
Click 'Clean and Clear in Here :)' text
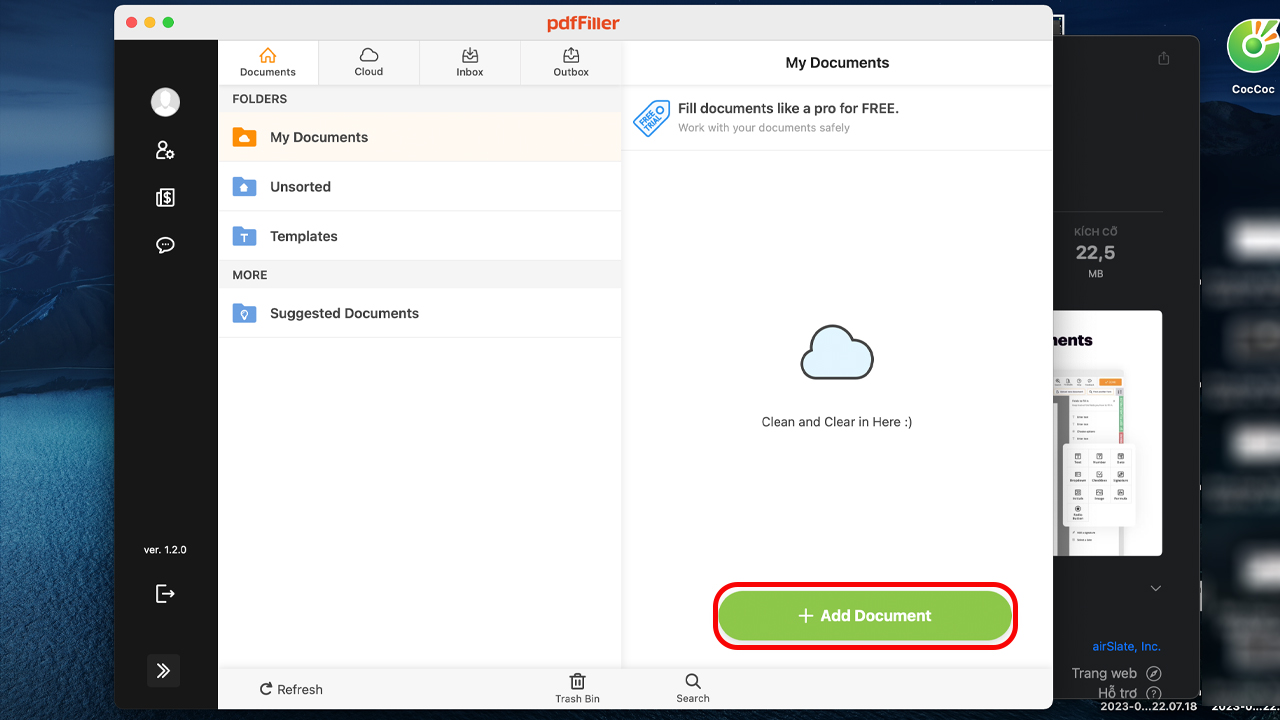[837, 422]
